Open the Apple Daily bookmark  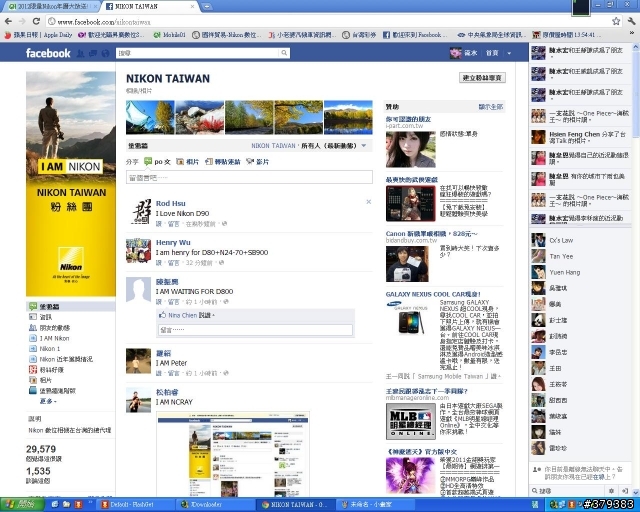[38, 35]
